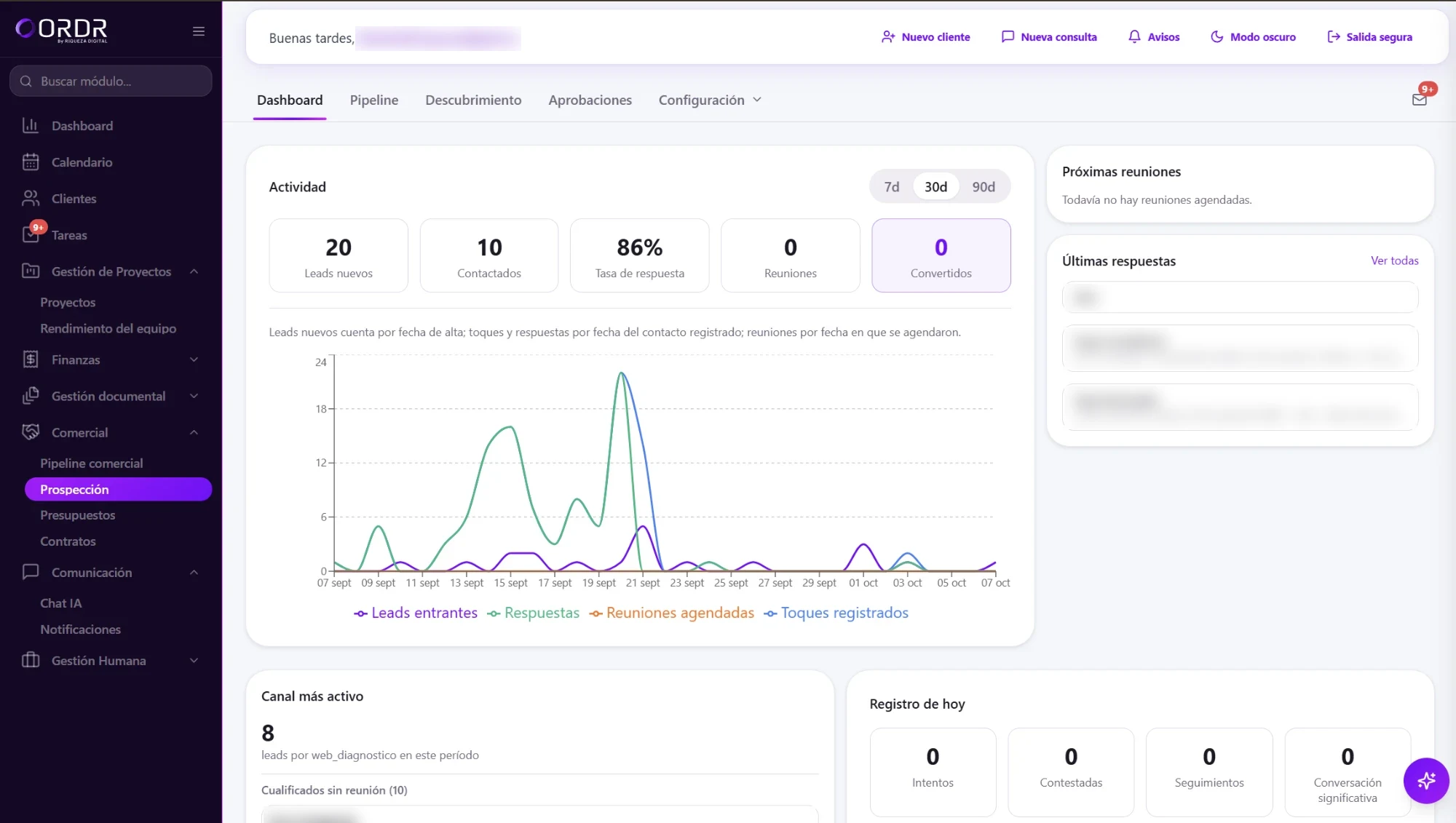Open the AI assistant sparkle button
The height and width of the screenshot is (823, 1456).
(x=1426, y=781)
